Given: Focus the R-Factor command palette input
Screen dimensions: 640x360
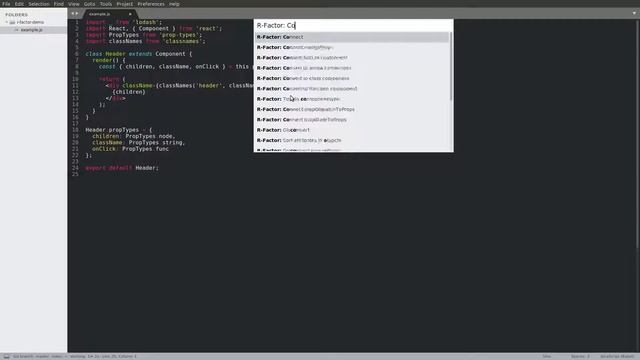Looking at the screenshot, I should point(353,25).
